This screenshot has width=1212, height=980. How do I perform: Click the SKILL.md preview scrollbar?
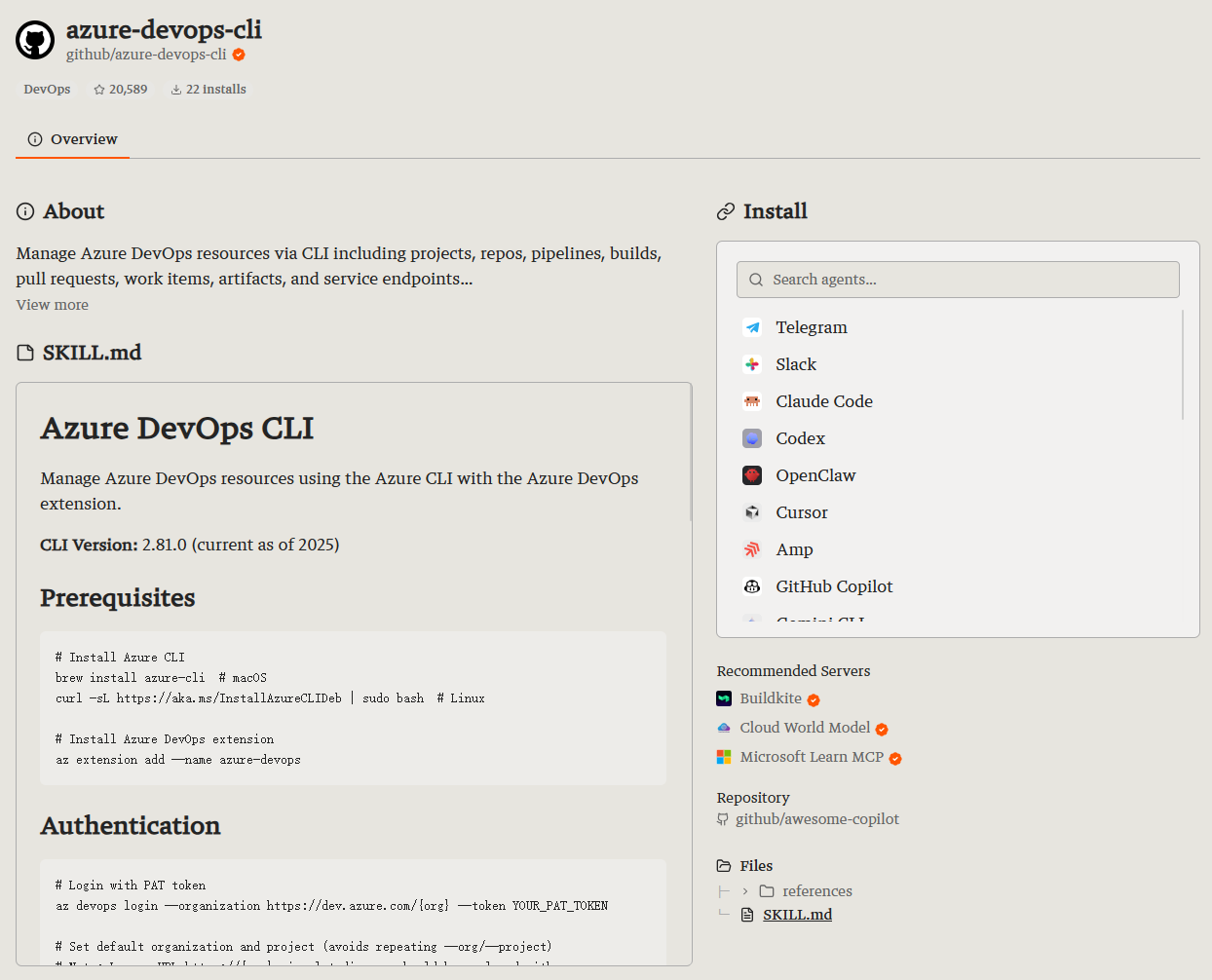pyautogui.click(x=690, y=451)
